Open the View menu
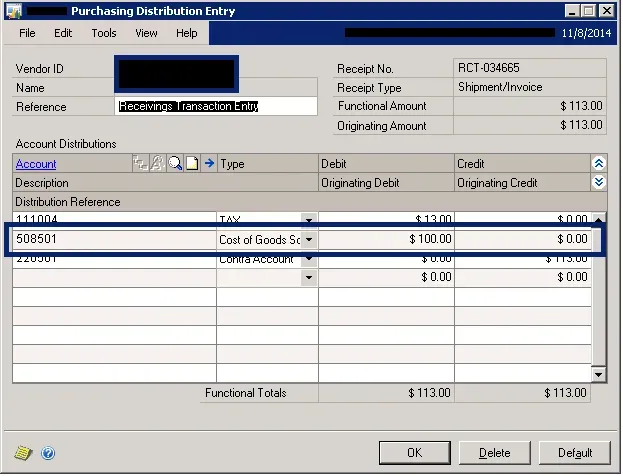 tap(147, 33)
